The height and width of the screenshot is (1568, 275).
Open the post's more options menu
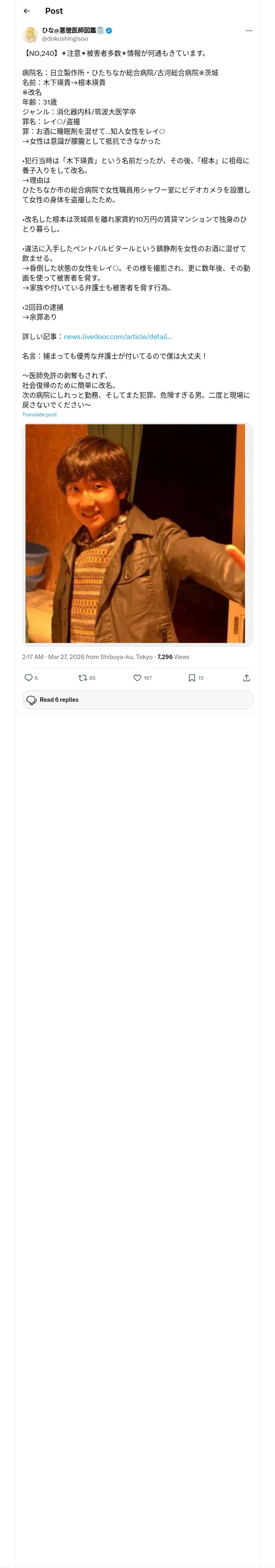249,31
